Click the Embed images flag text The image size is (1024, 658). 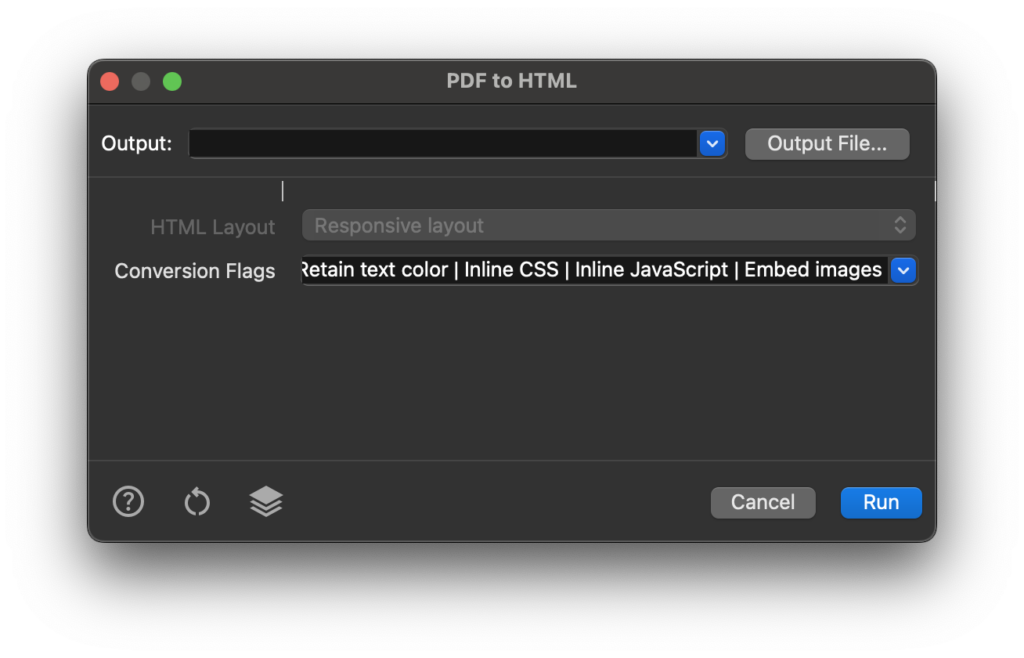click(813, 270)
